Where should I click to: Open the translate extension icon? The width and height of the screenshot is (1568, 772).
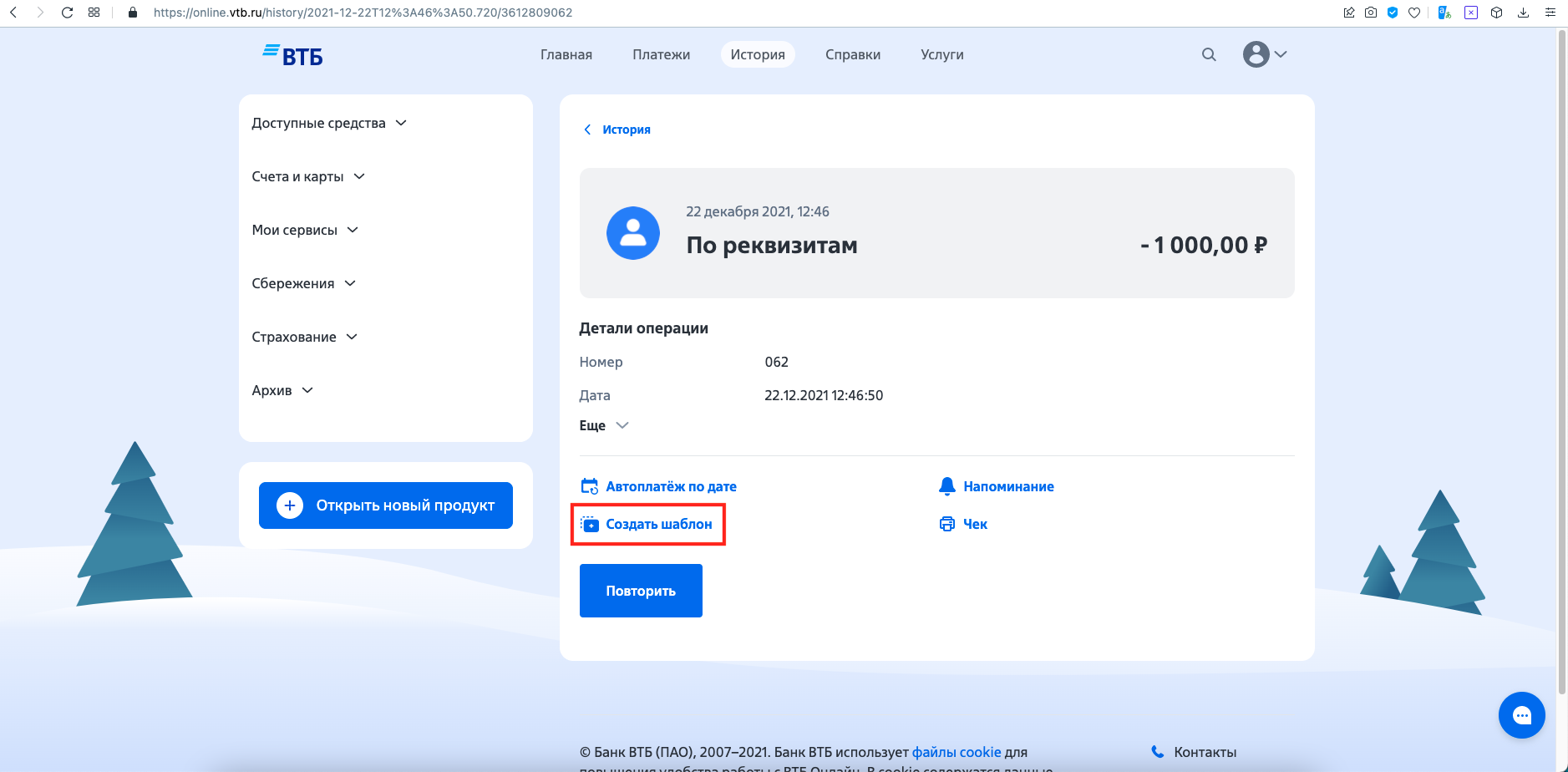tap(1444, 13)
